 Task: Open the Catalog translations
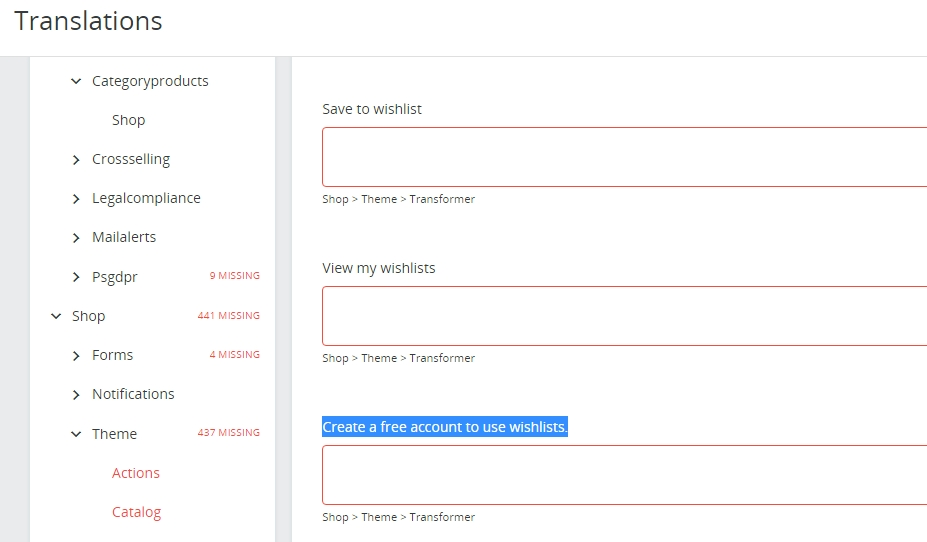[x=136, y=512]
